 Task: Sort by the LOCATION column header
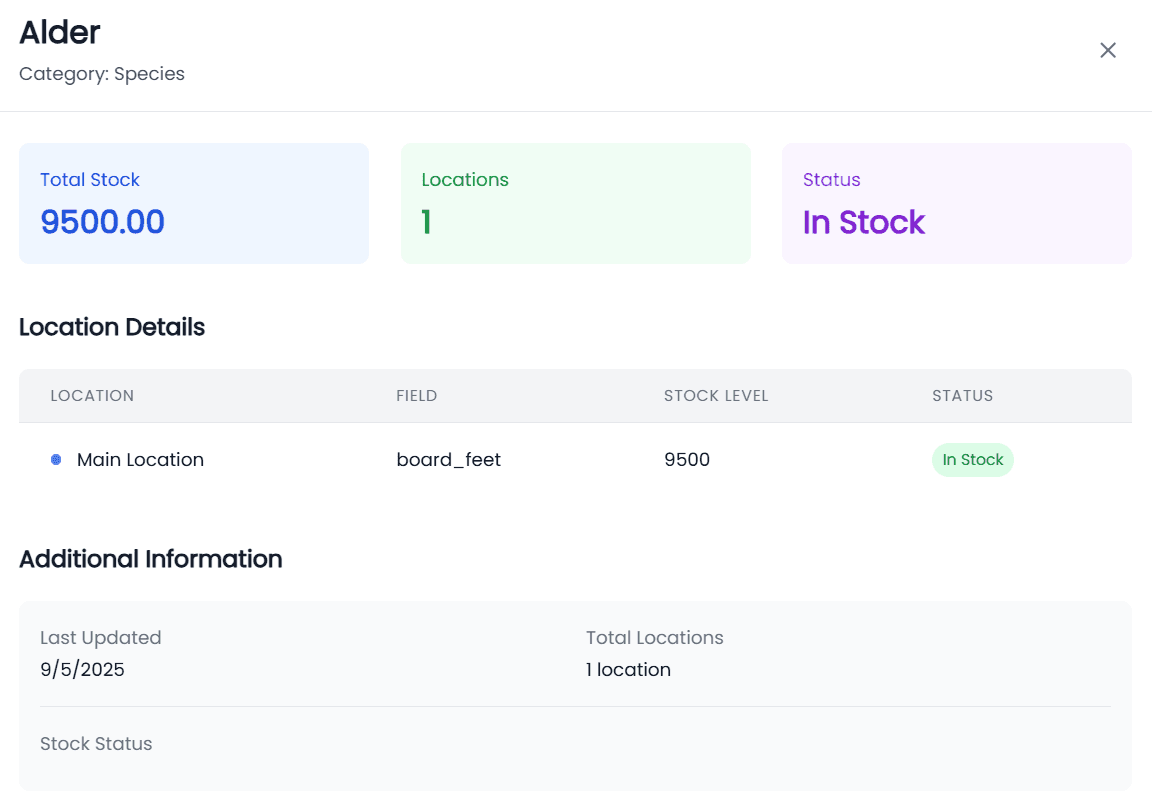[92, 395]
